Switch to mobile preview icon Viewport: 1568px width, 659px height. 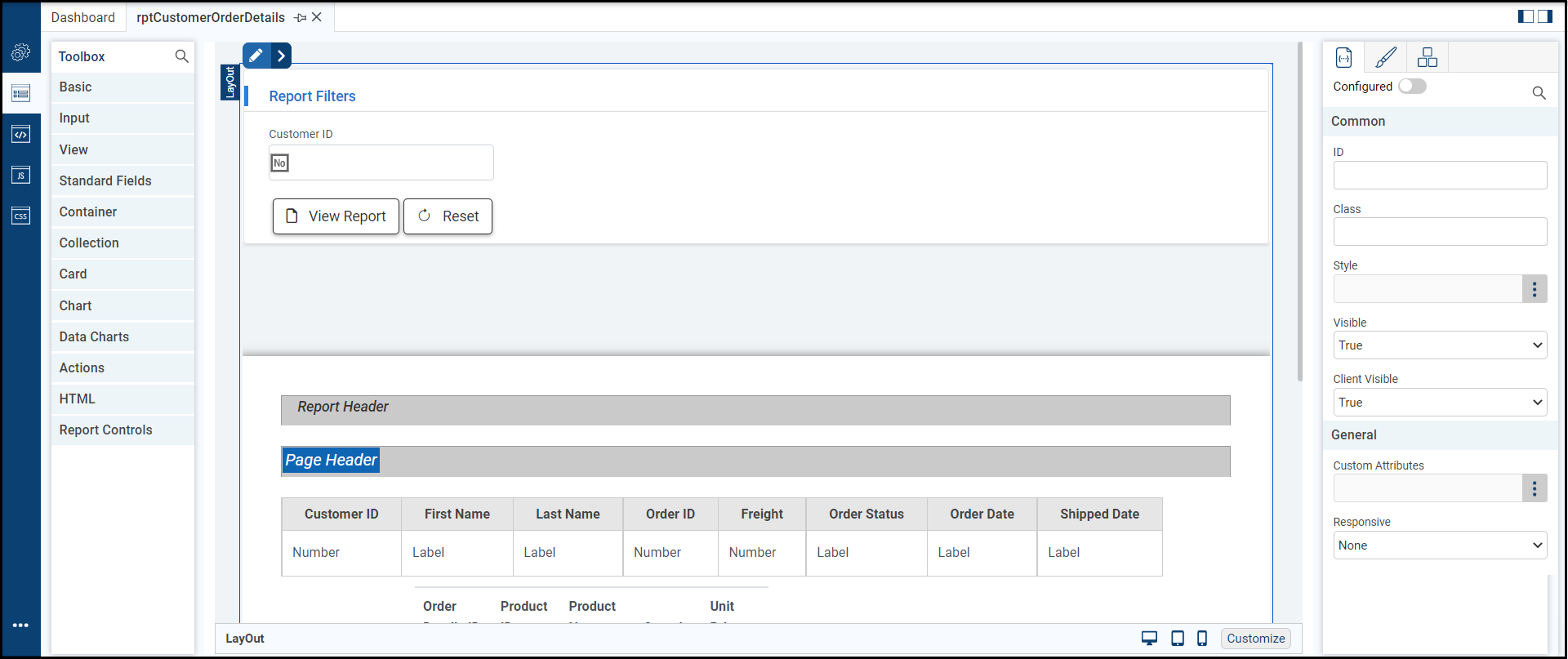point(1202,639)
